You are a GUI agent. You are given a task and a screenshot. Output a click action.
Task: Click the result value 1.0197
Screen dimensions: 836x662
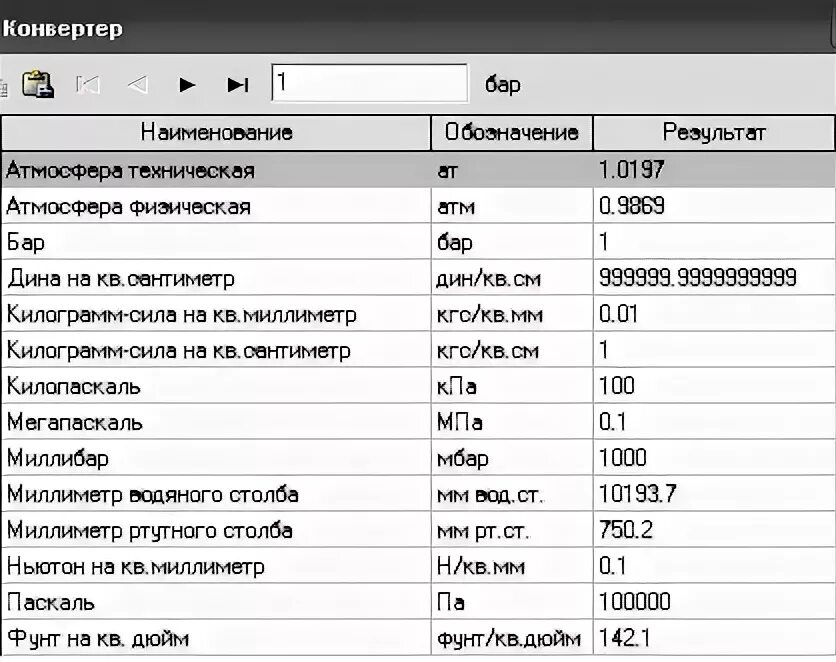click(x=632, y=170)
